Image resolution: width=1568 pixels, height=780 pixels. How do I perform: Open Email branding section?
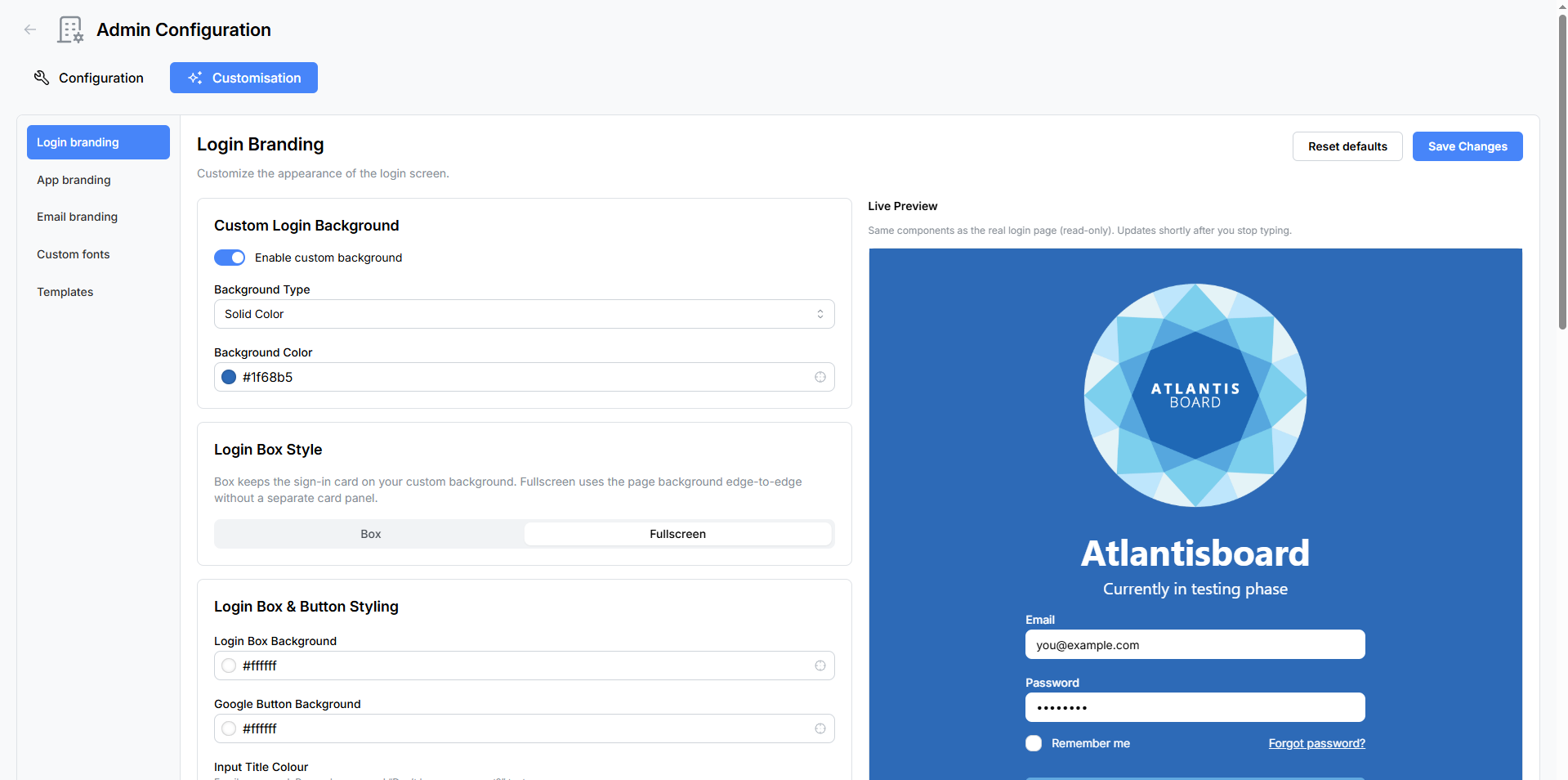pyautogui.click(x=98, y=217)
